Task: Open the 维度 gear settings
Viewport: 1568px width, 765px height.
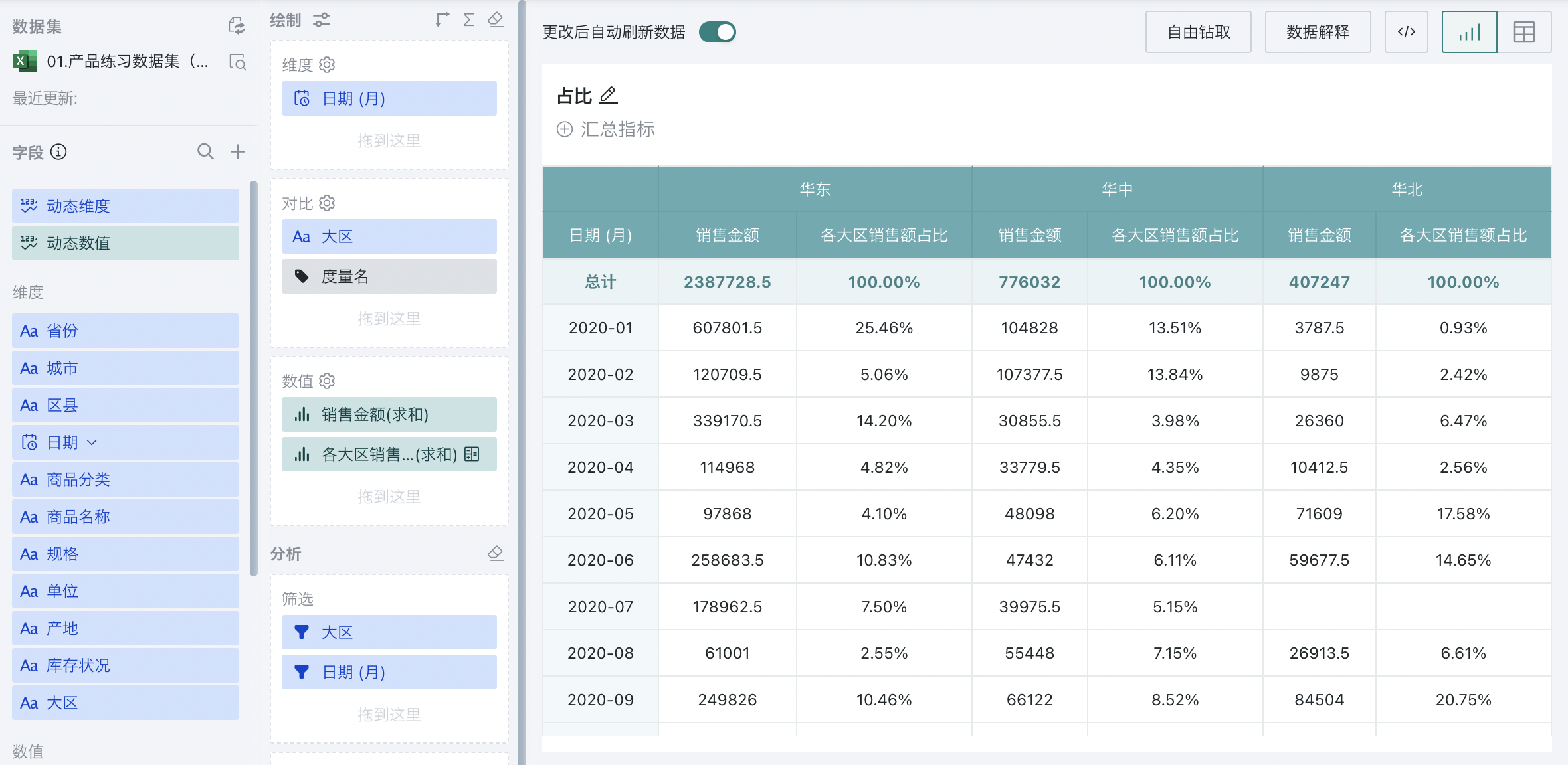Action: coord(327,65)
